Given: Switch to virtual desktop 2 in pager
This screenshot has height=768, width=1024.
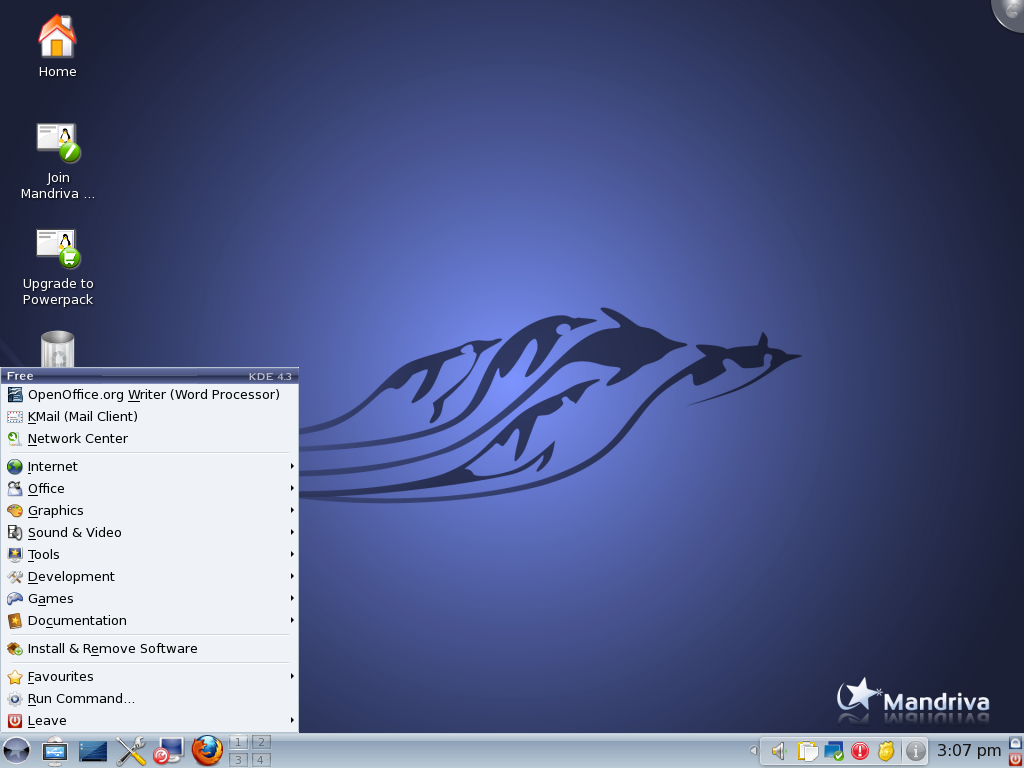Looking at the screenshot, I should pos(261,742).
